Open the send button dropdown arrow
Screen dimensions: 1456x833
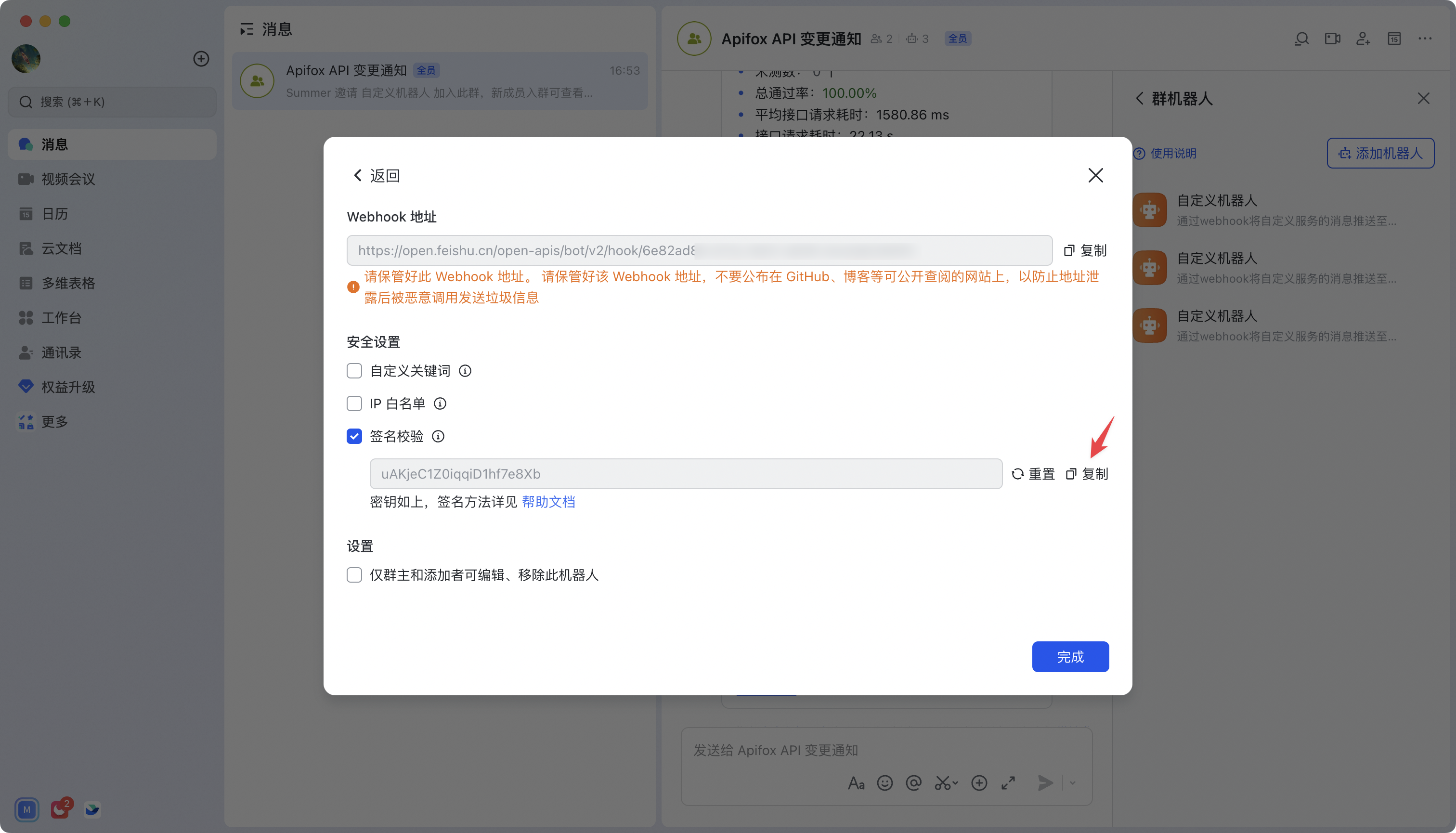1073,782
